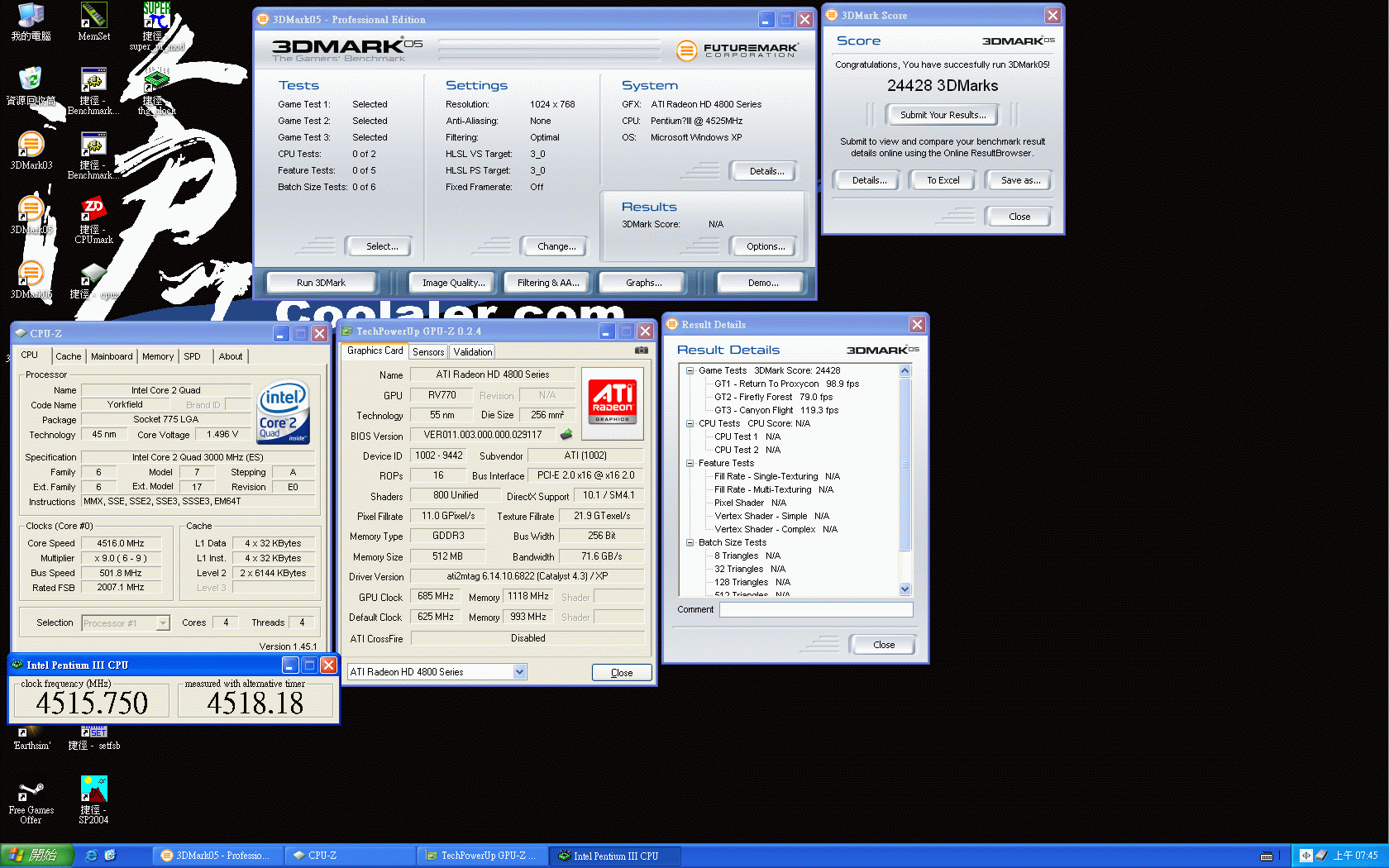Open the super pi mod desktop shortcut
Screen dimensions: 1389x868
click(x=156, y=26)
